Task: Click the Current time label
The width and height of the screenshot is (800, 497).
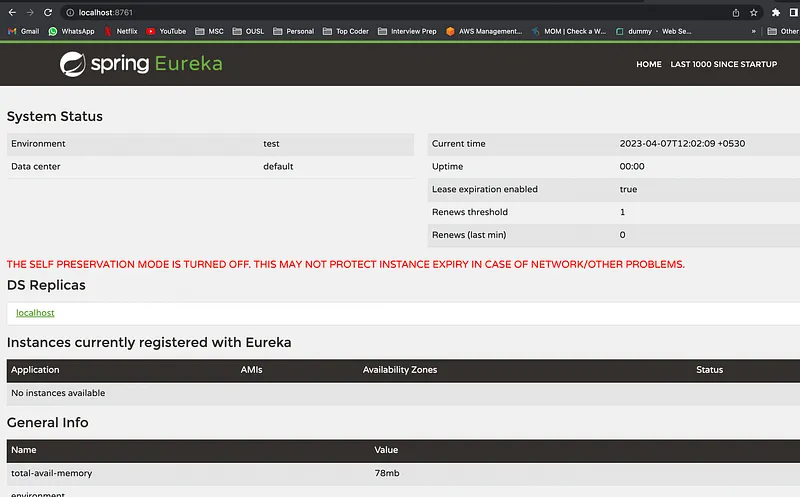Action: 459,144
